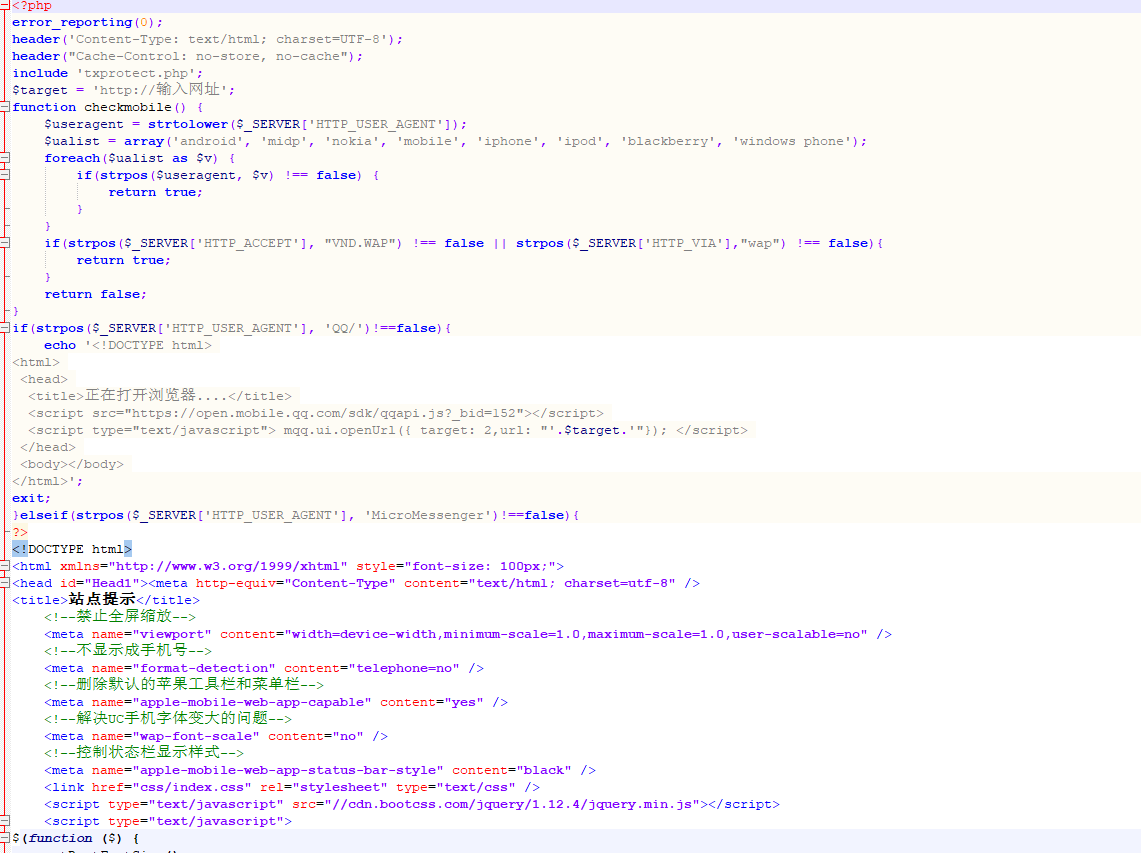Click the 'return false;' statement
The width and height of the screenshot is (1141, 853).
tap(95, 294)
